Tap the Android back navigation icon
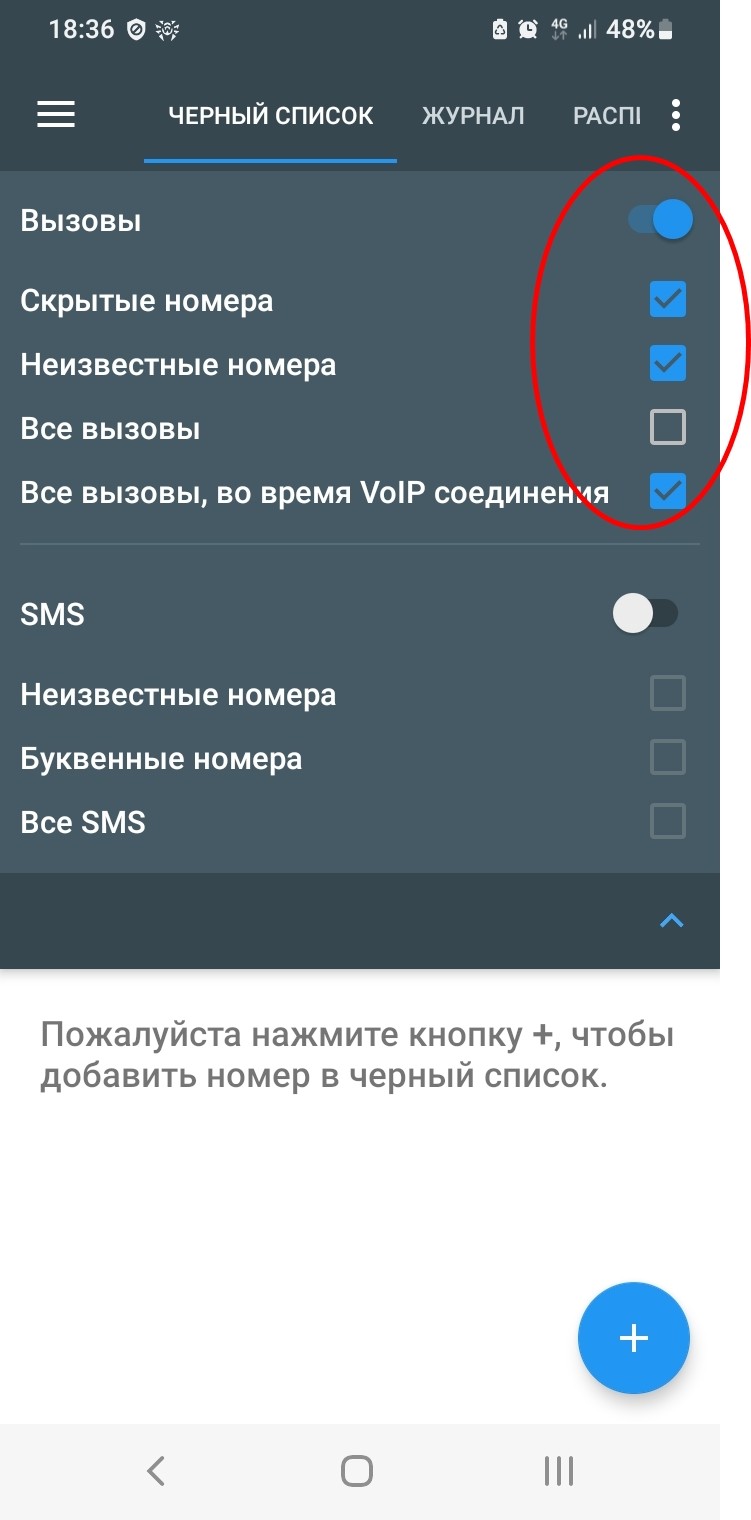Screen dimensions: 751x1520 click(x=155, y=1471)
